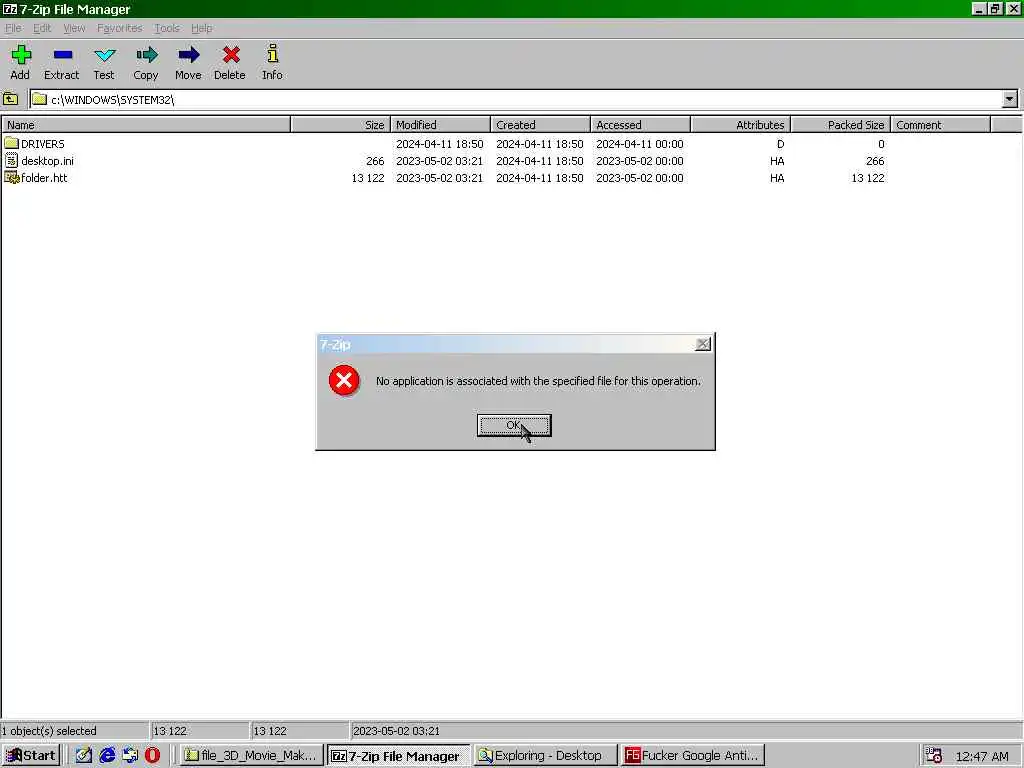The width and height of the screenshot is (1024, 768).
Task: Click the DRIVERS folder name
Action: (x=42, y=144)
